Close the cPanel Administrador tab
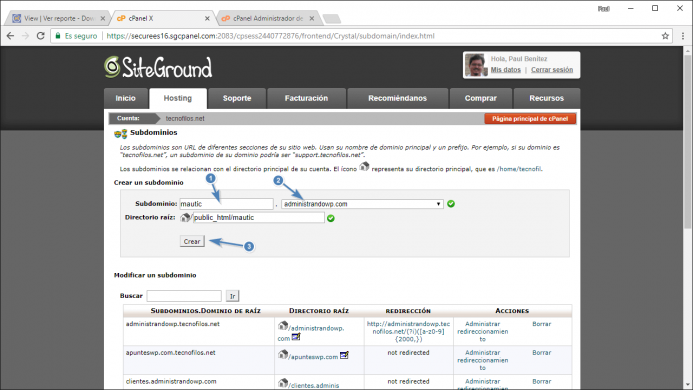This screenshot has height=390, width=693. tap(312, 19)
